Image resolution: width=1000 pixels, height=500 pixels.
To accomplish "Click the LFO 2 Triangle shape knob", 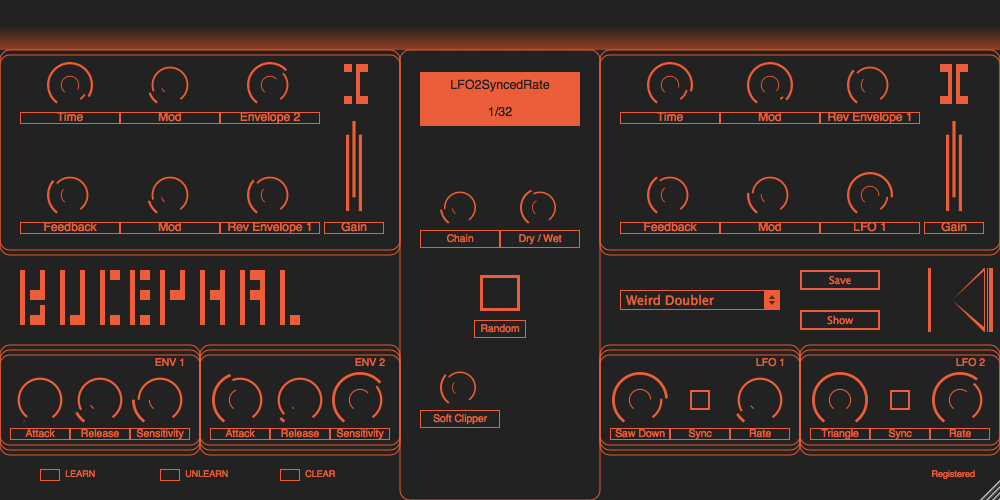I will point(839,399).
